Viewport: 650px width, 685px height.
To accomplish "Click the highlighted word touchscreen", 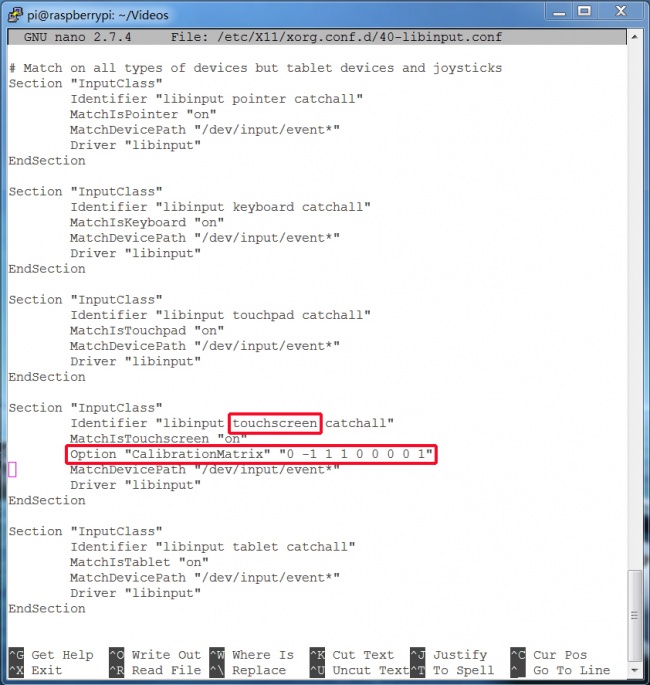I will coord(274,423).
